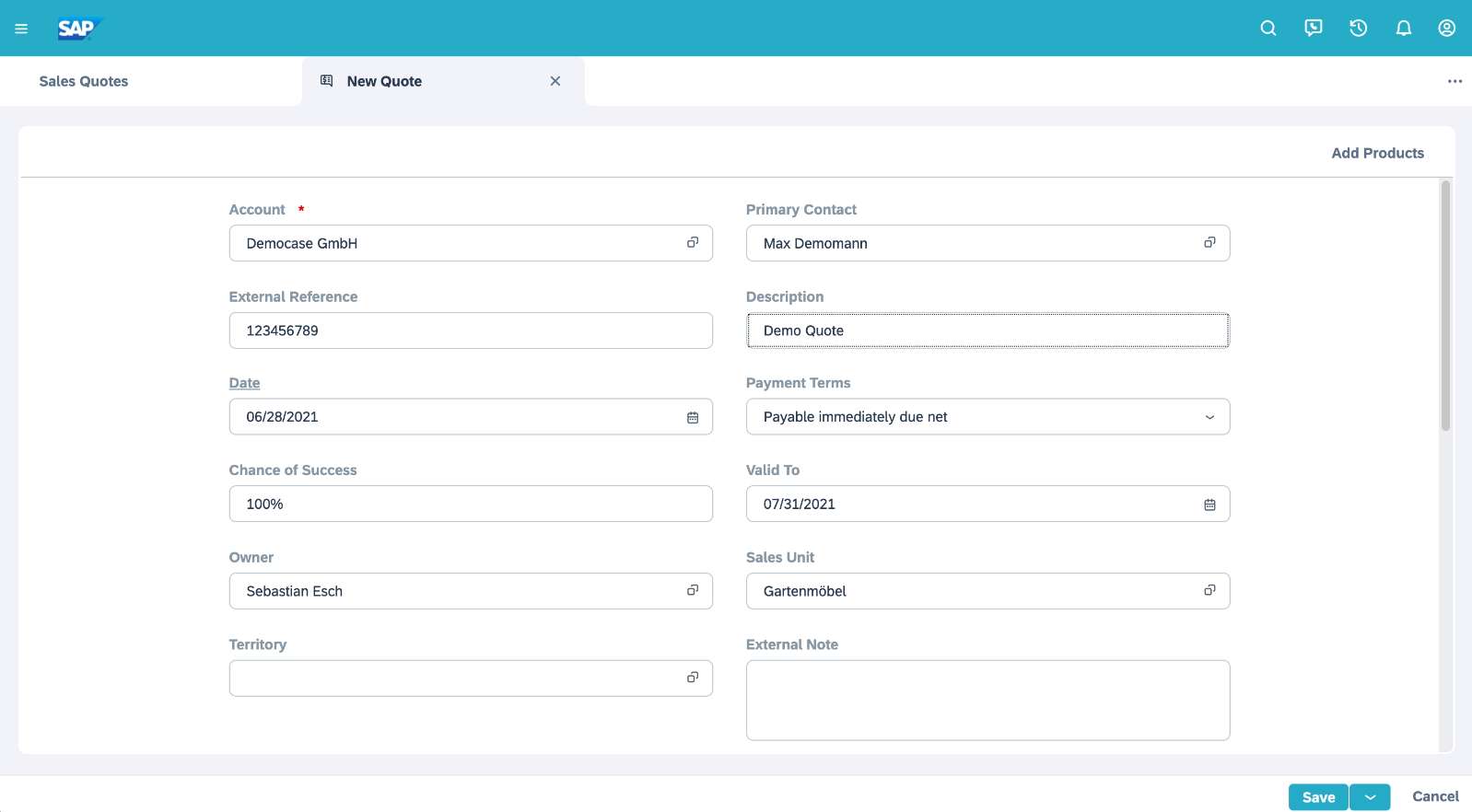This screenshot has height=812, width=1472.
Task: Click Add Products
Action: tap(1377, 153)
